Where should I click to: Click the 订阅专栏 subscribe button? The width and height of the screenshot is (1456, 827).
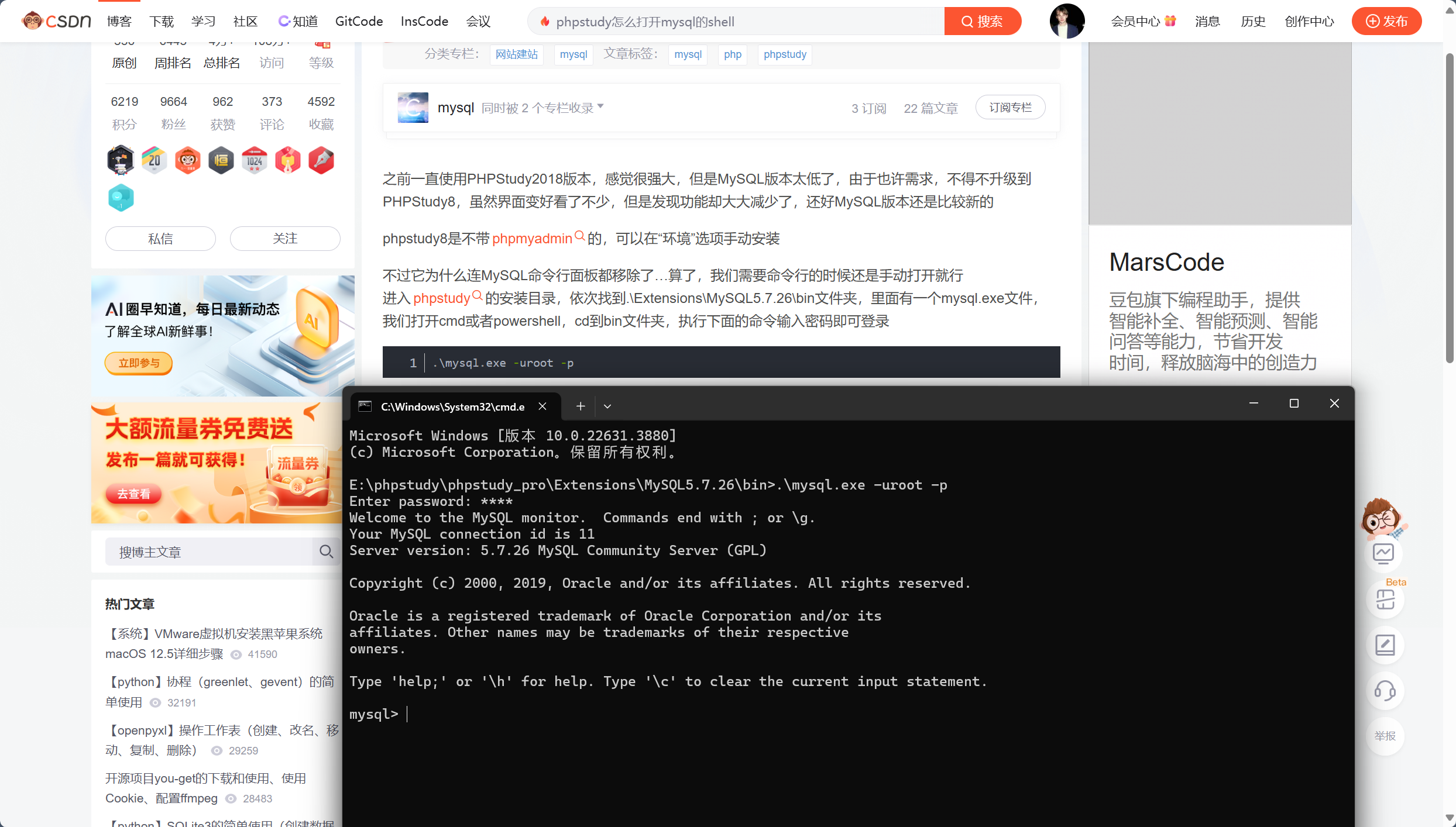tap(1010, 108)
